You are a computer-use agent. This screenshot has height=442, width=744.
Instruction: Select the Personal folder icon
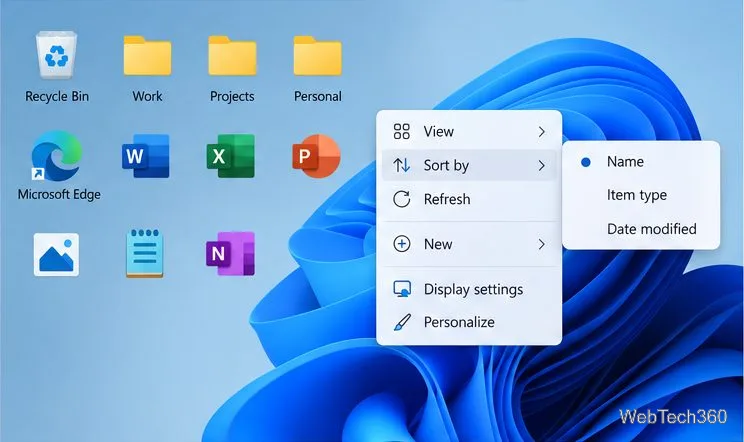(x=317, y=55)
